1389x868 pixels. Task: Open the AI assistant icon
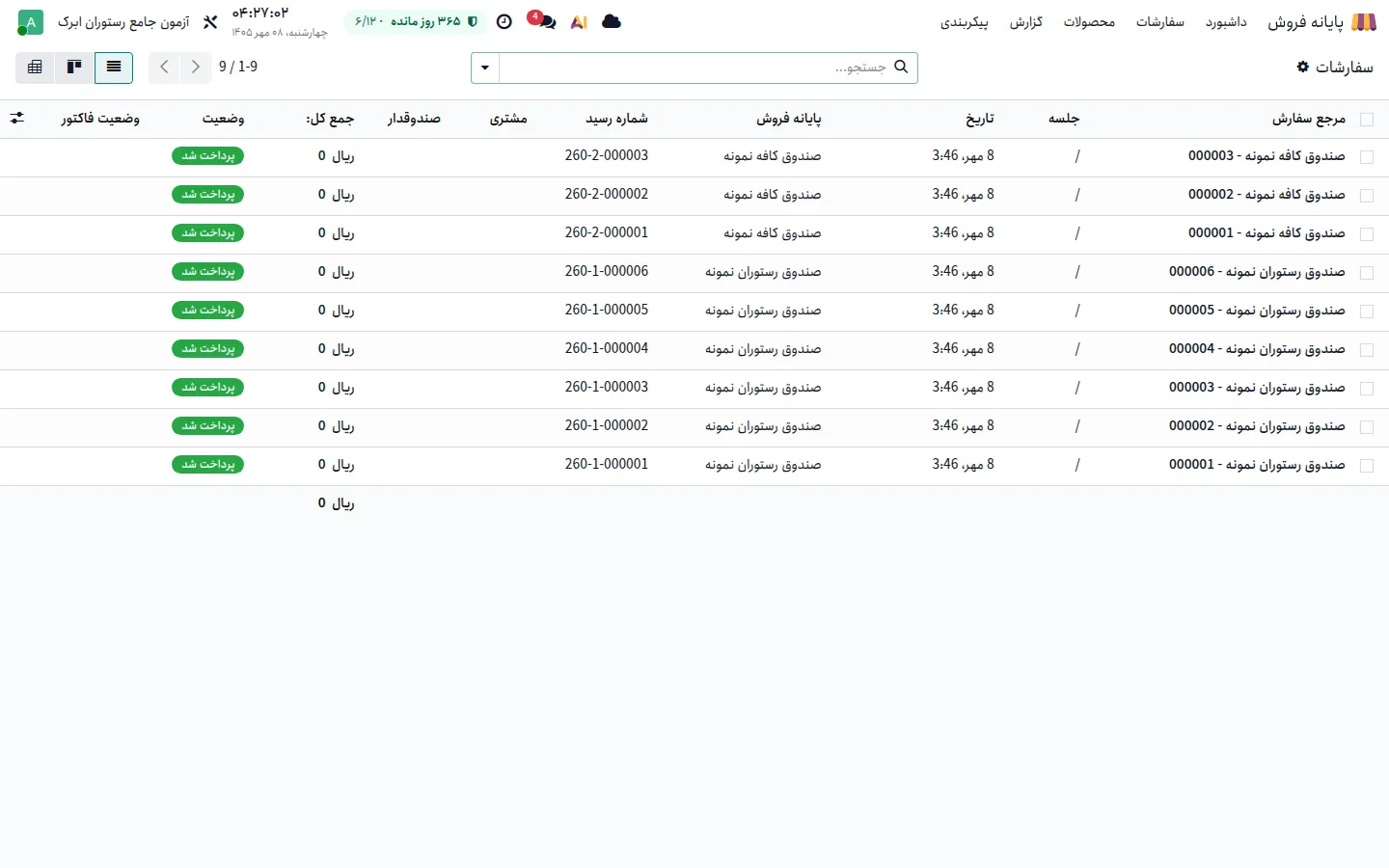(579, 22)
